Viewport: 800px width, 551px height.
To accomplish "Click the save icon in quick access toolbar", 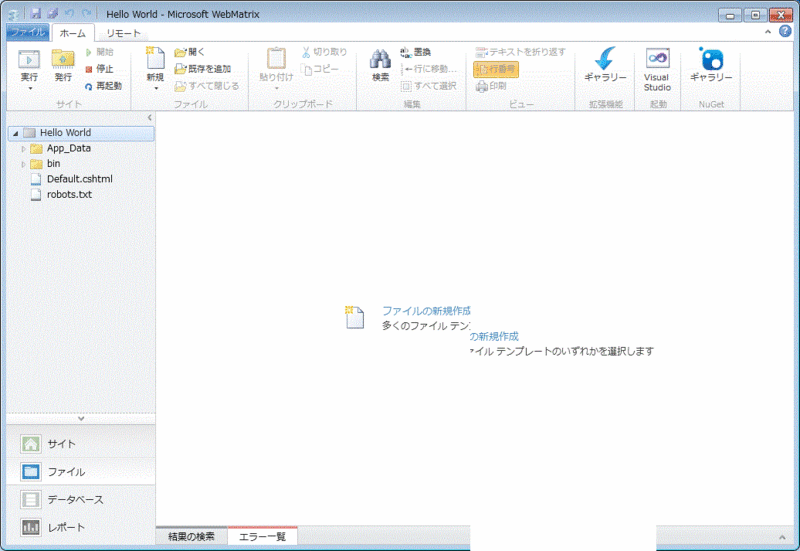I will click(35, 14).
